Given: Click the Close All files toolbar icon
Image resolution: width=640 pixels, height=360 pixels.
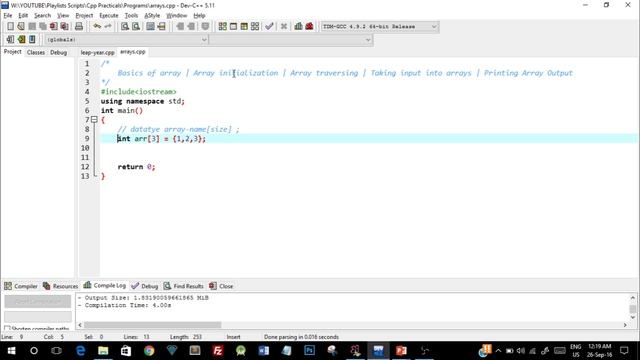Looking at the screenshot, I should click(x=64, y=27).
